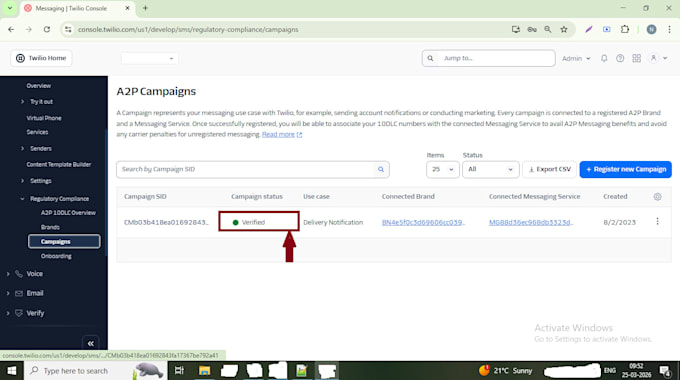Go to Overview in sidebar
The height and width of the screenshot is (380, 680).
coord(39,85)
